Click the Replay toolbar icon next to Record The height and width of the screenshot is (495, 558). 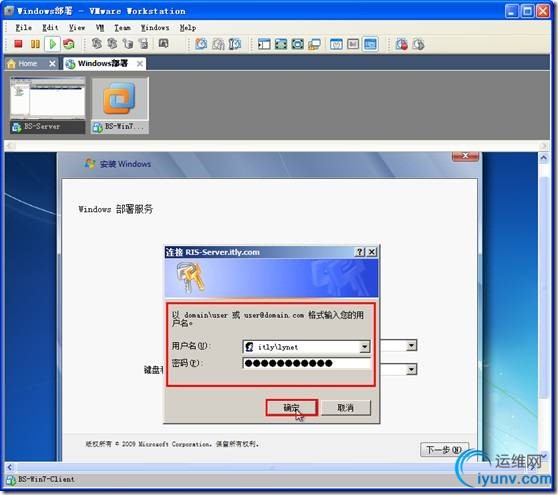[418, 44]
